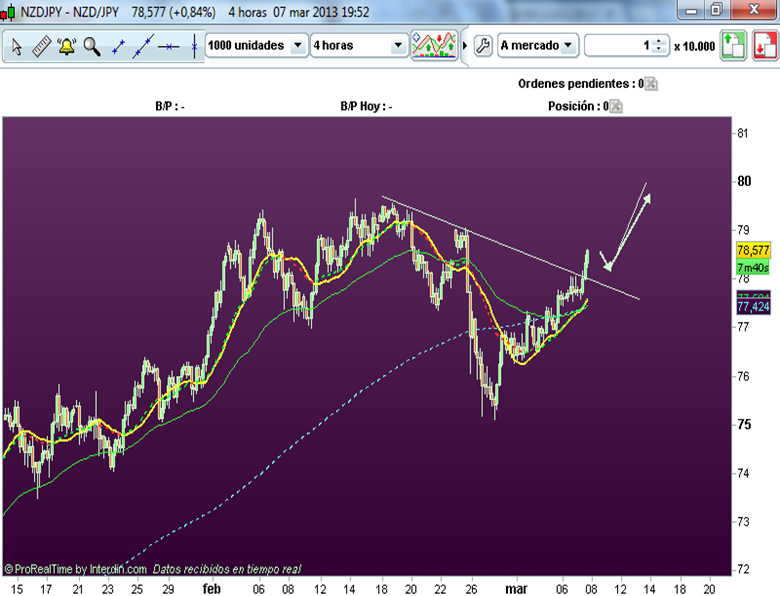Close the position with the X icon
The image size is (780, 596).
[616, 106]
